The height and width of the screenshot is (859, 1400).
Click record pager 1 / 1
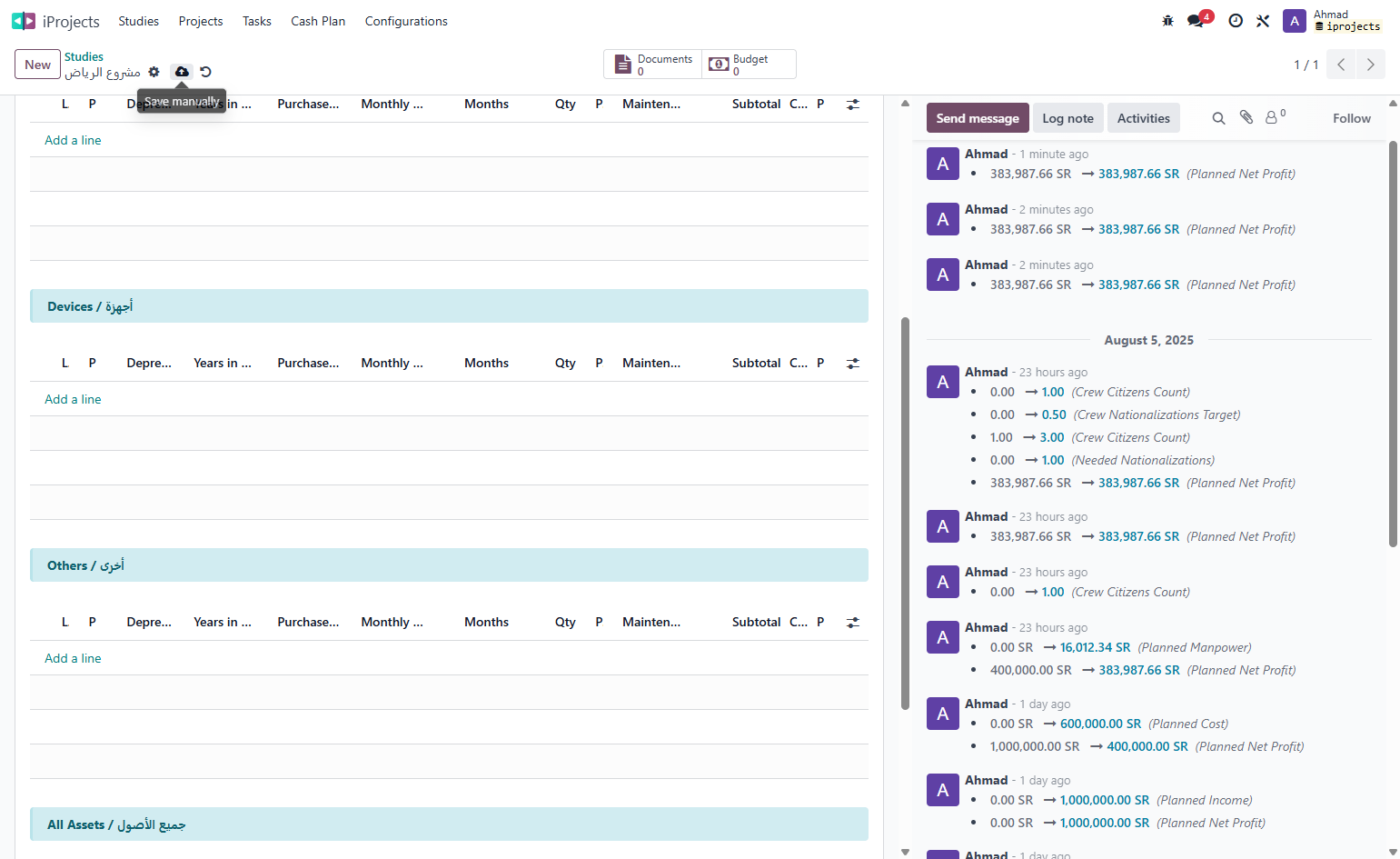[1306, 65]
